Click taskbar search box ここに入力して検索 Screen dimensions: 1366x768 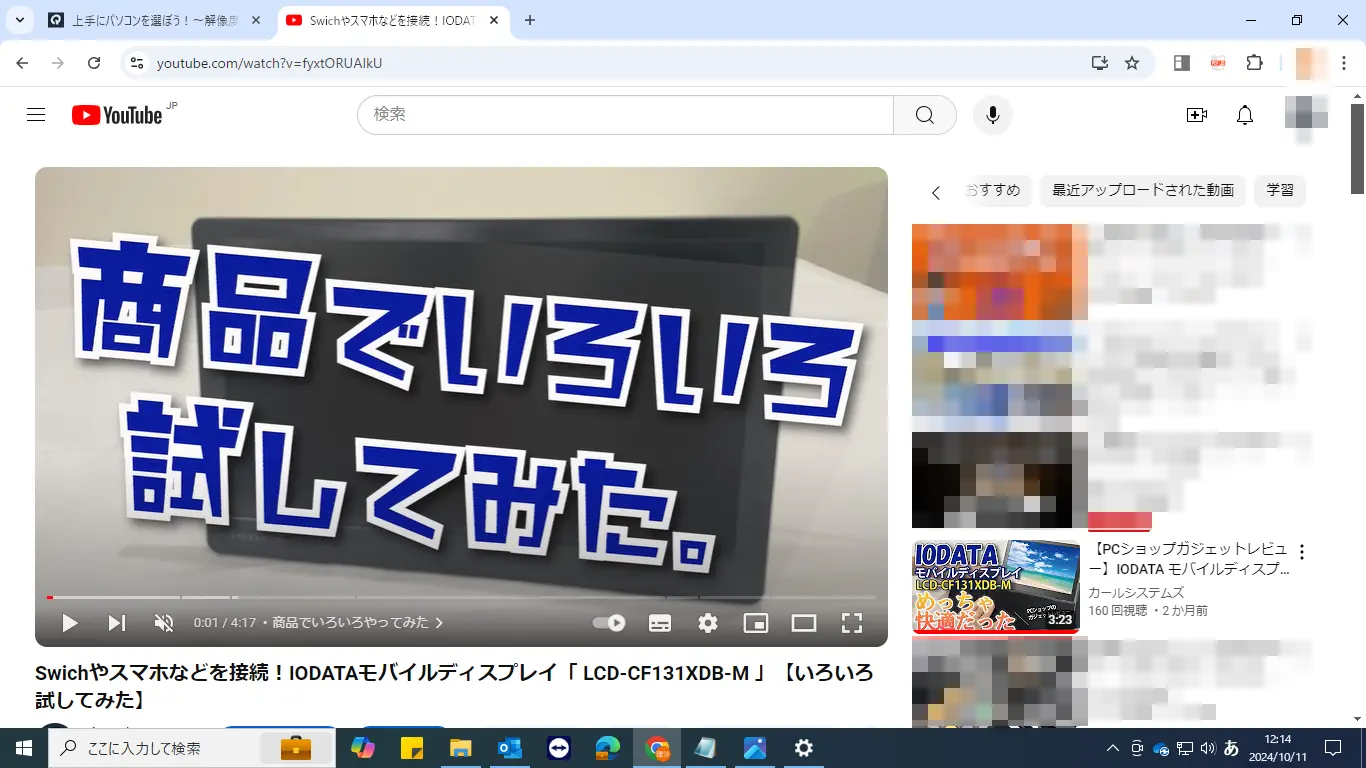click(x=193, y=748)
